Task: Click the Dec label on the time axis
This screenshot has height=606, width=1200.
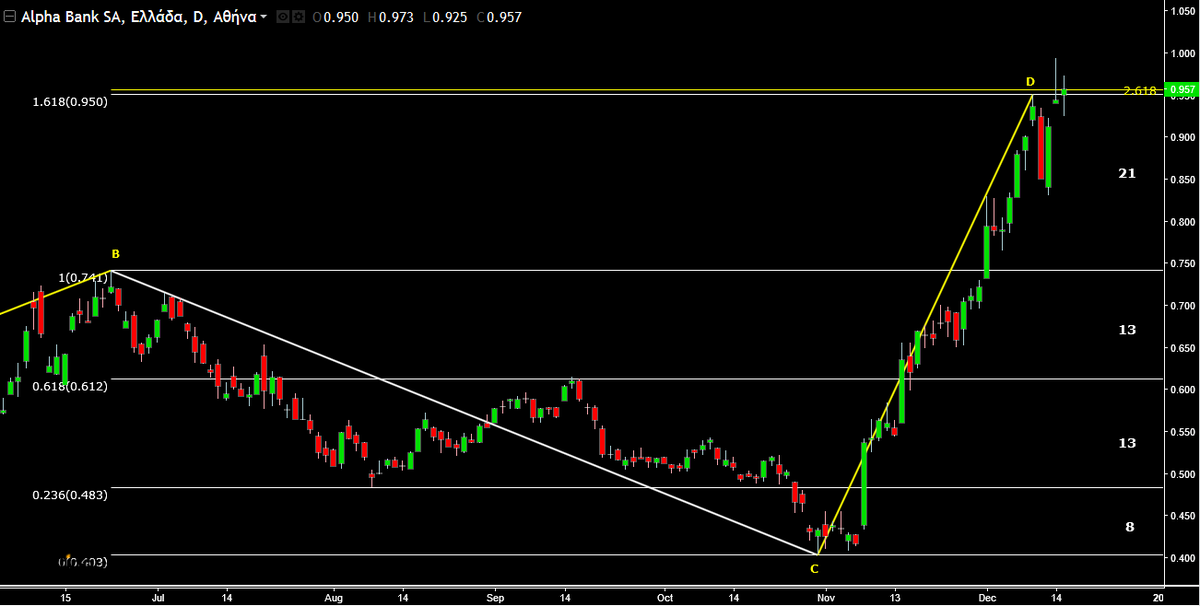Action: (986, 596)
